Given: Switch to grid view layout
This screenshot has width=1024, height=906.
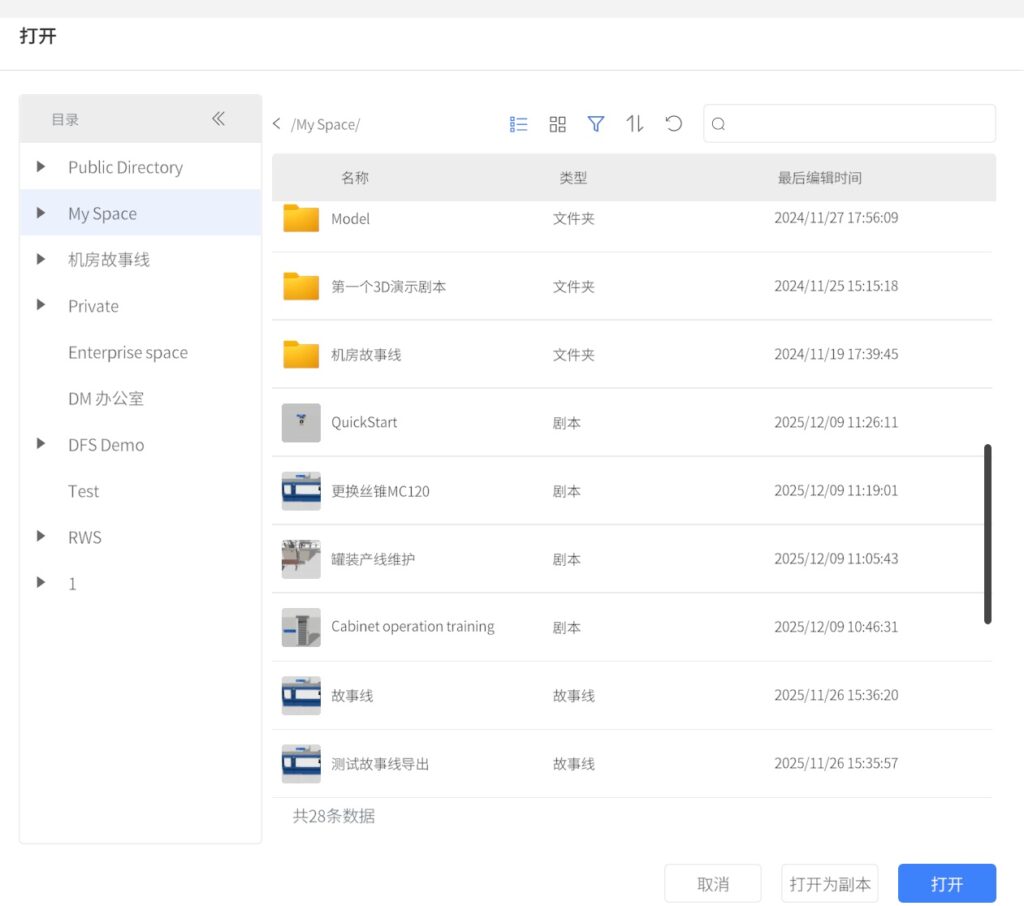Looking at the screenshot, I should [557, 124].
